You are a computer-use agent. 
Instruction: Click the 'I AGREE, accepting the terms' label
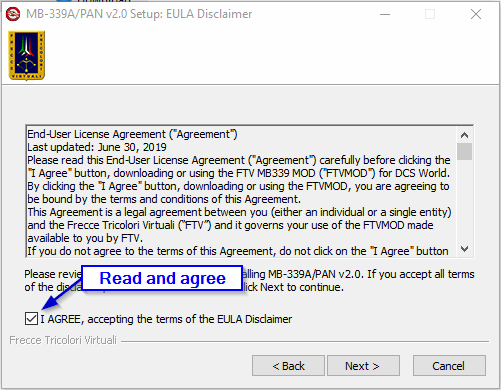click(166, 319)
